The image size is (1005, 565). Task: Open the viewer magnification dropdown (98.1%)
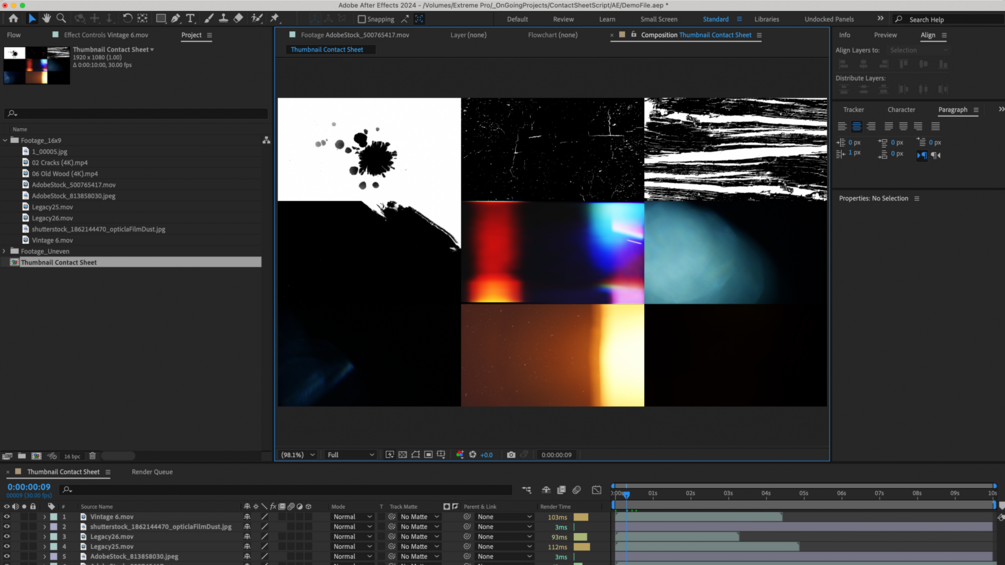(297, 455)
